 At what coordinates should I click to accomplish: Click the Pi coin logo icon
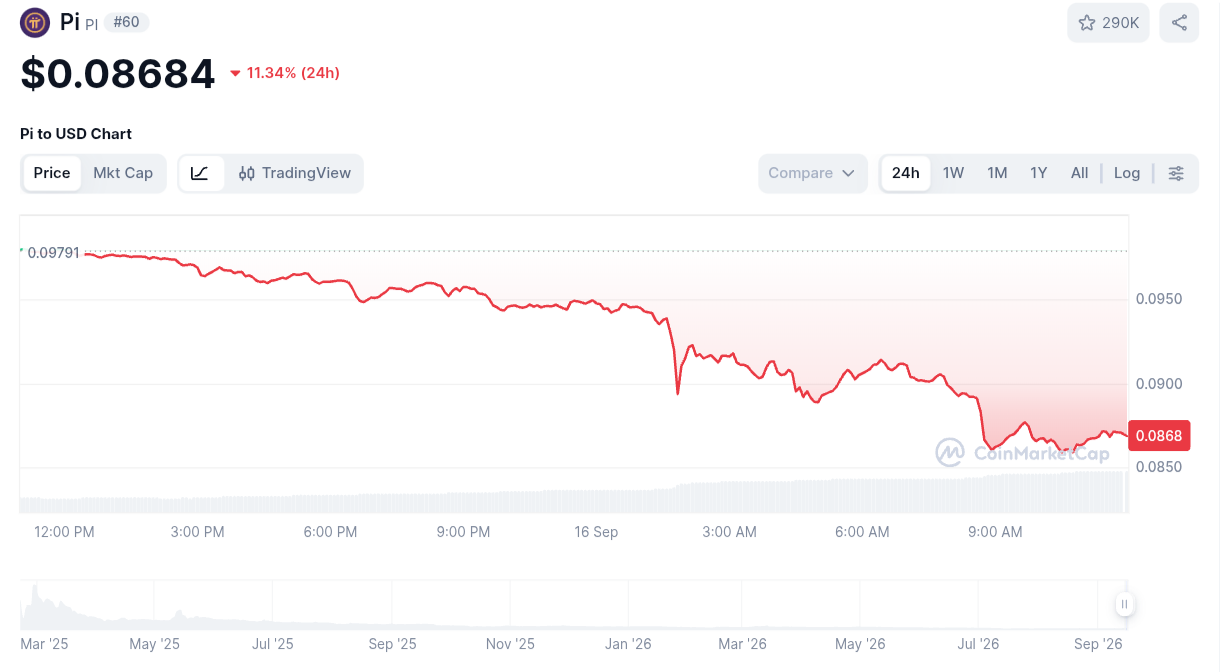35,22
